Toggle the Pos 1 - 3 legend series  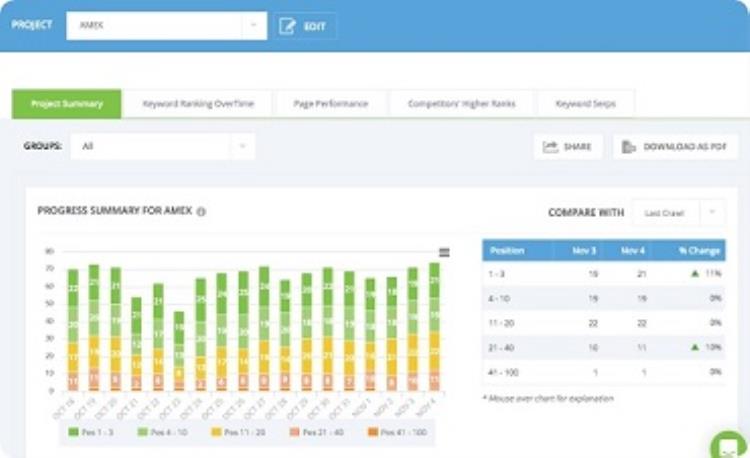92,431
